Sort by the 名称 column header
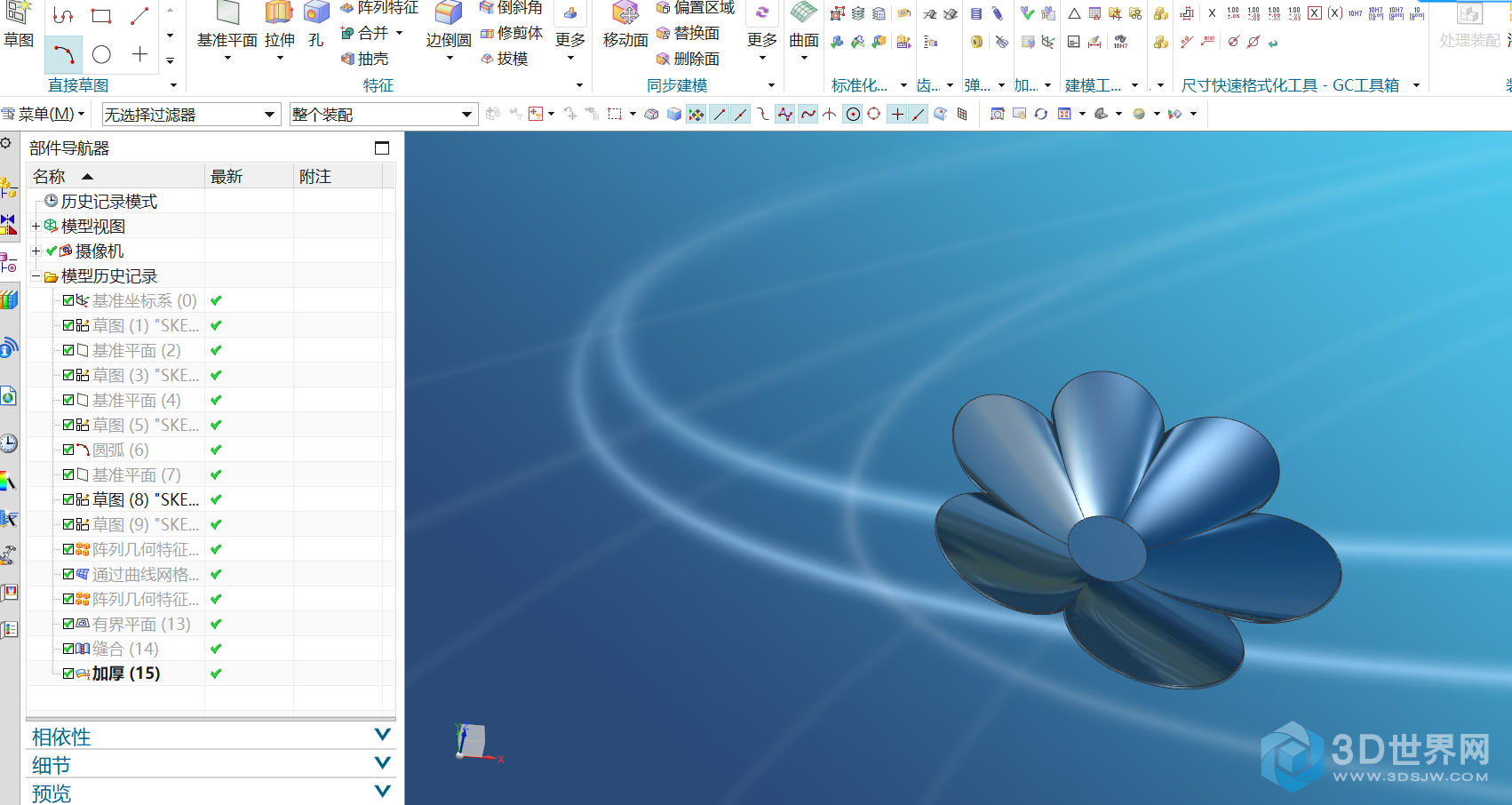 115,176
